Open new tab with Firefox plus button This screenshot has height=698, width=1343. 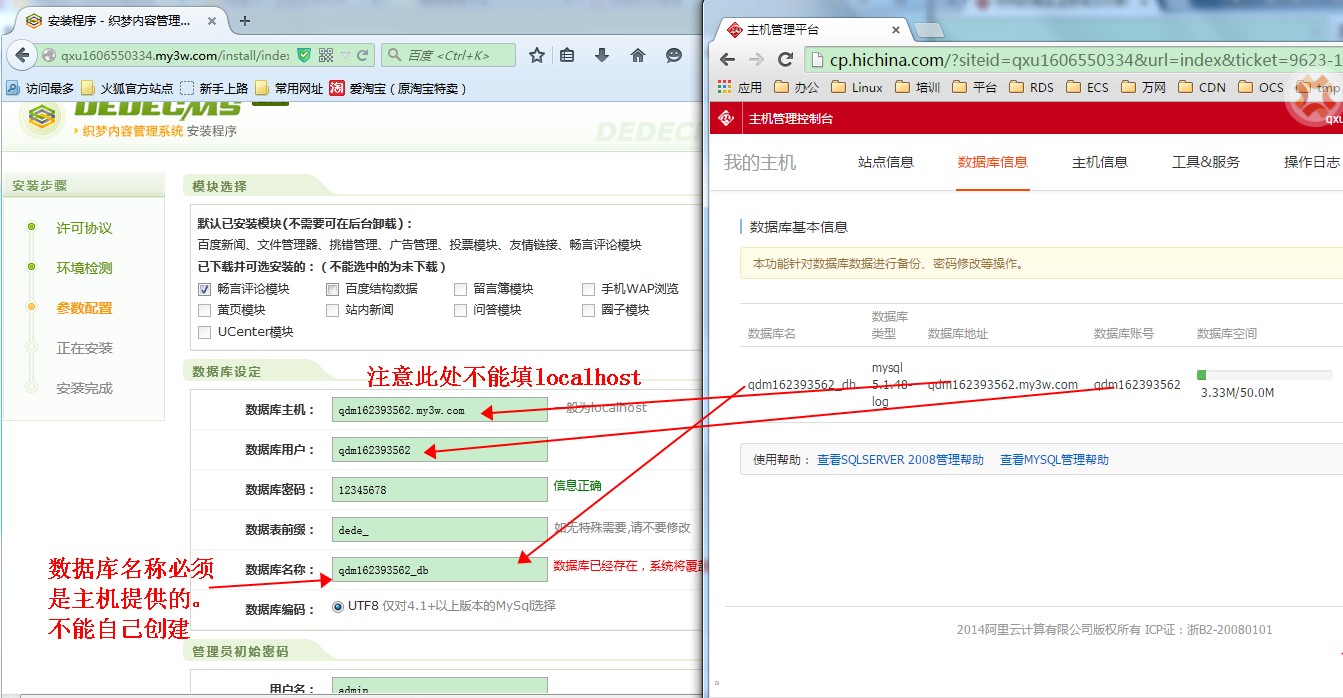pyautogui.click(x=245, y=20)
